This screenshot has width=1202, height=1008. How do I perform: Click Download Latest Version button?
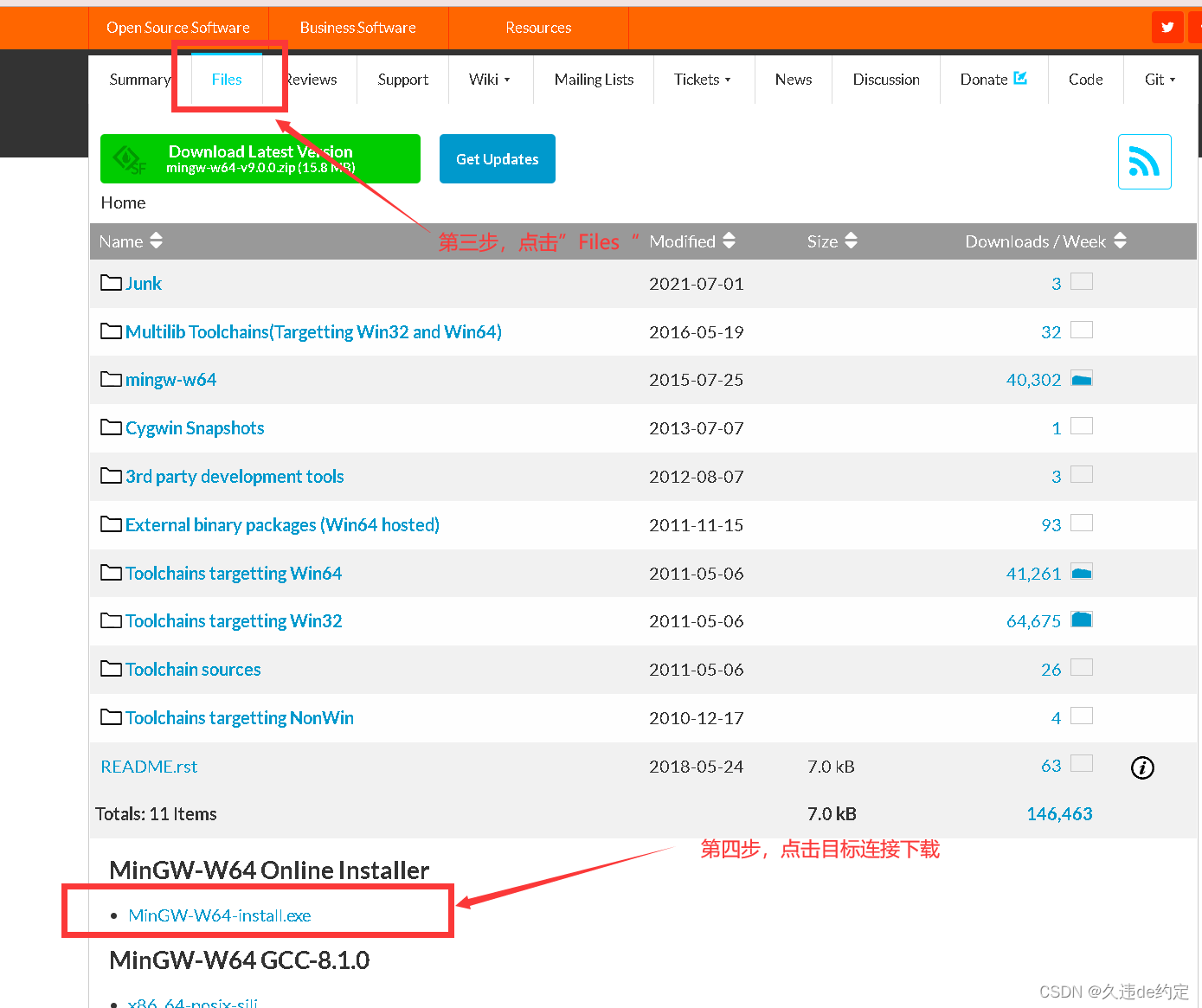click(260, 158)
